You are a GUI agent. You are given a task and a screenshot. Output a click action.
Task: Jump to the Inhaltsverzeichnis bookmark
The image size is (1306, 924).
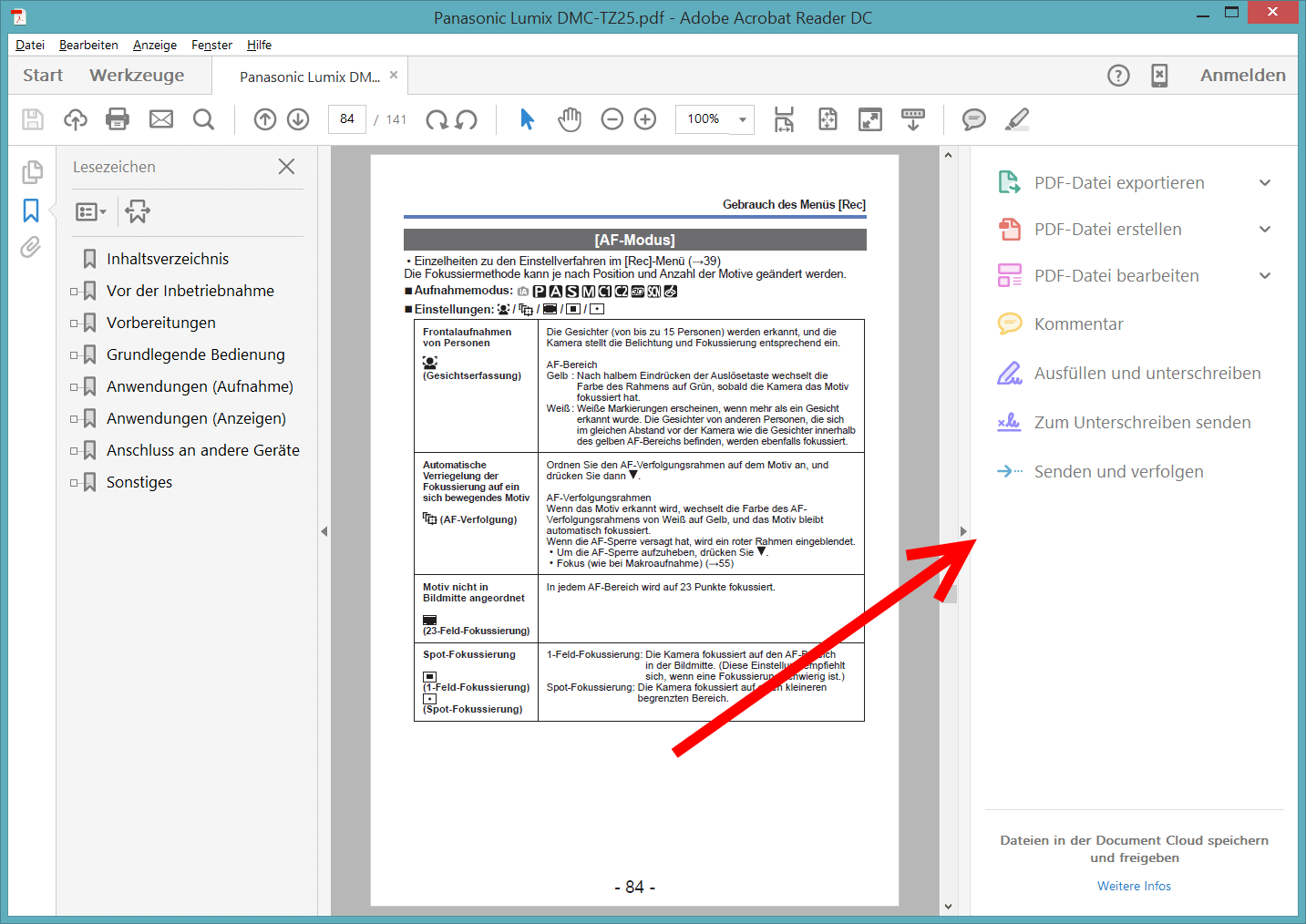pyautogui.click(x=168, y=260)
